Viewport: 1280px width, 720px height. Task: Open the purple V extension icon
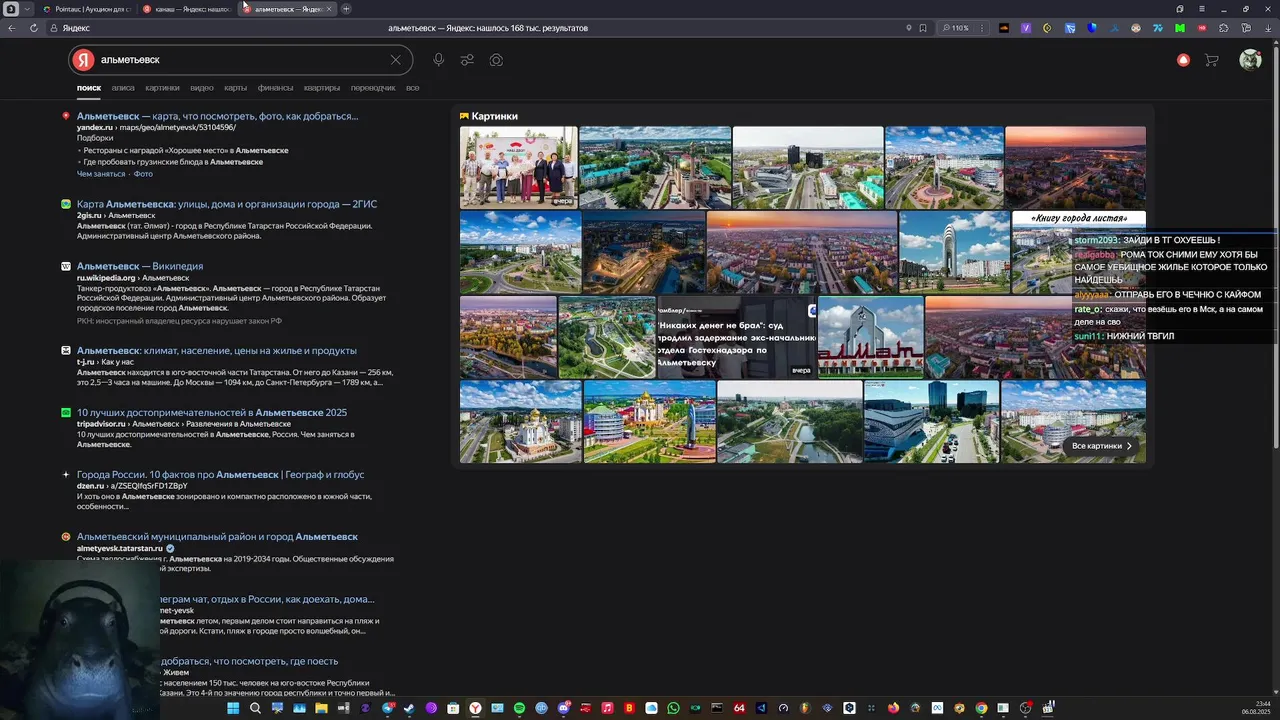click(x=1025, y=28)
